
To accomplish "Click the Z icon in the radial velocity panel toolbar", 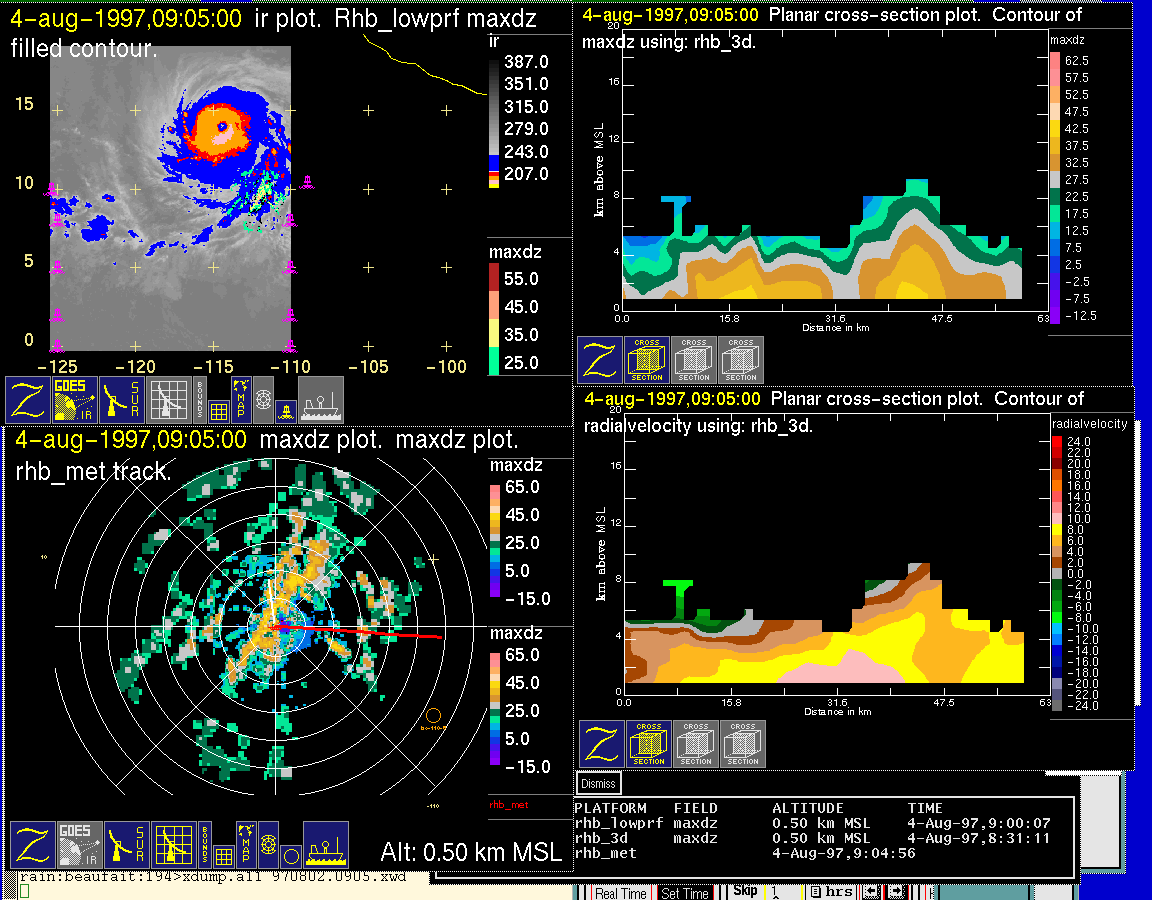I will tap(601, 744).
